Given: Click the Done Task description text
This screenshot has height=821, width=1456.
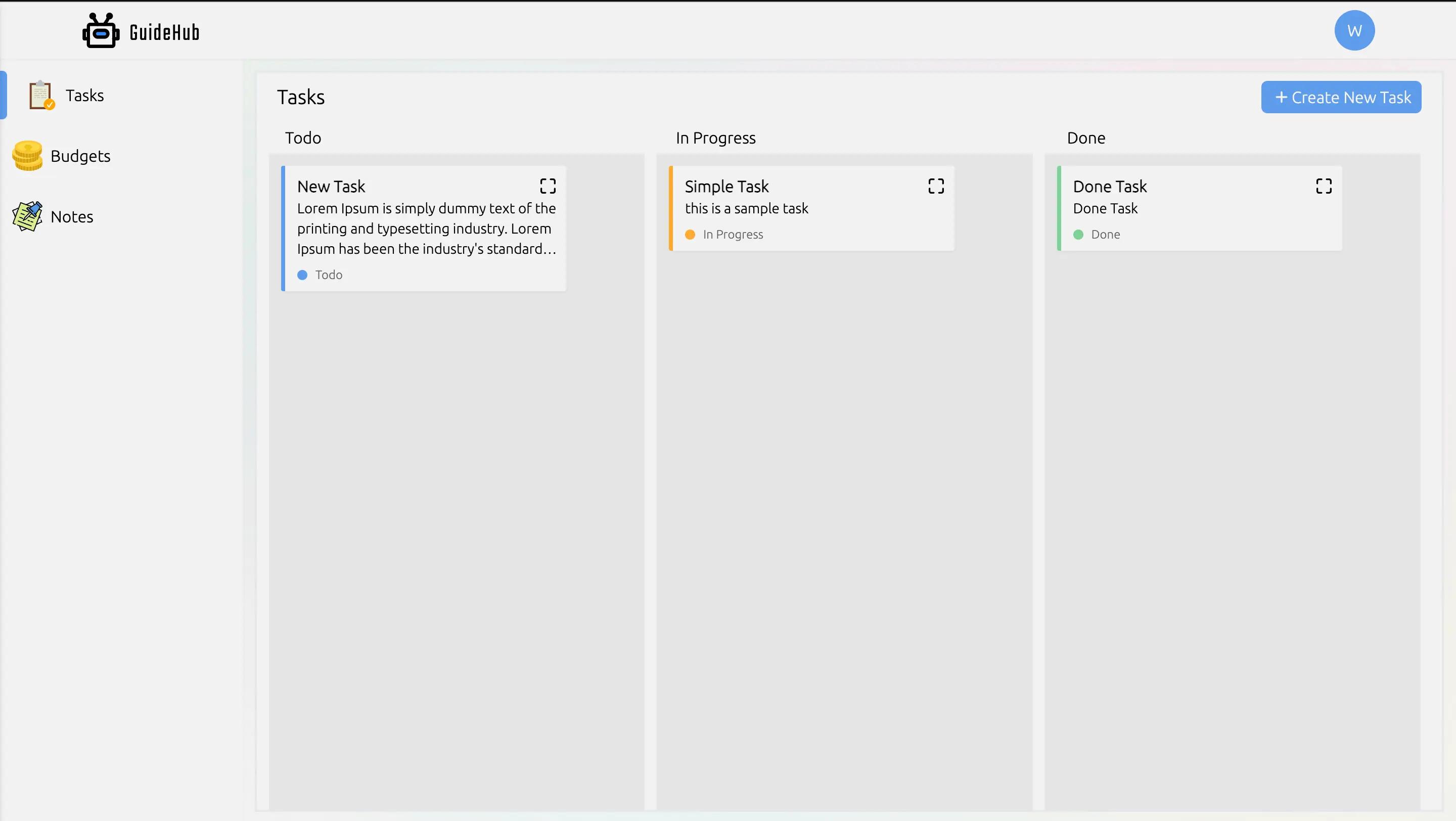Looking at the screenshot, I should click(1106, 208).
